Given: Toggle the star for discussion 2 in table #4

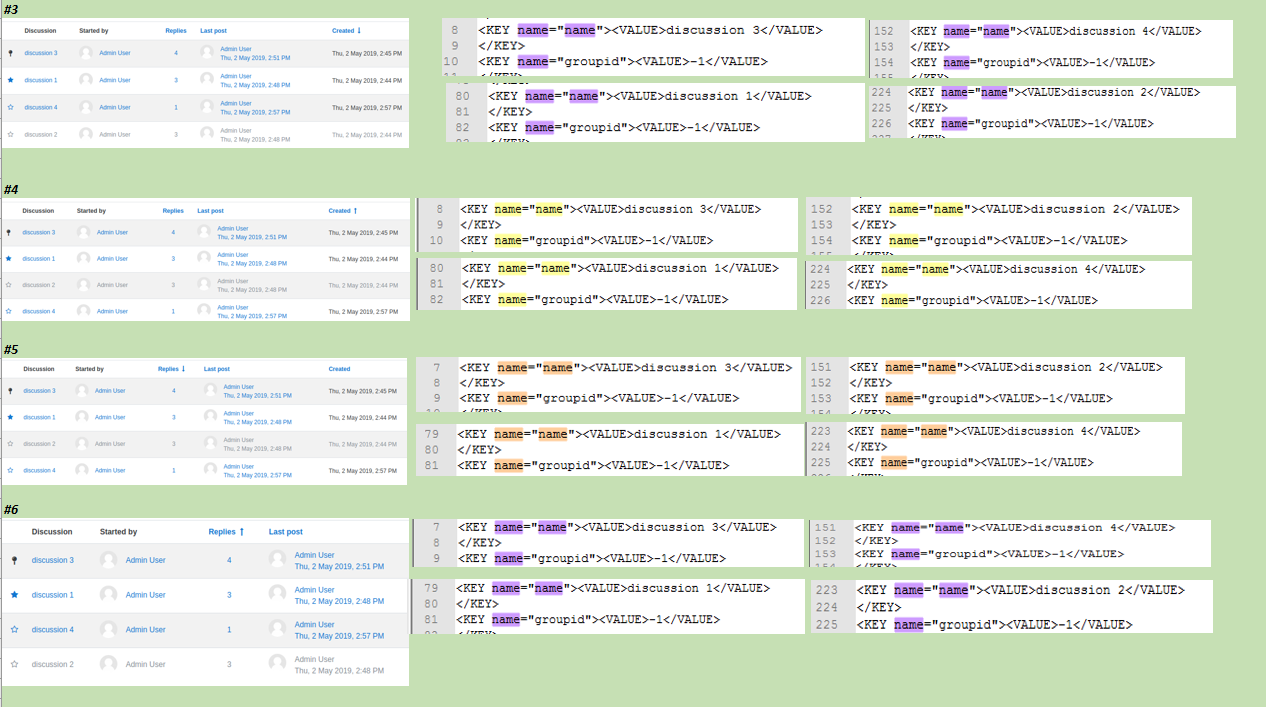Looking at the screenshot, I should pos(9,285).
